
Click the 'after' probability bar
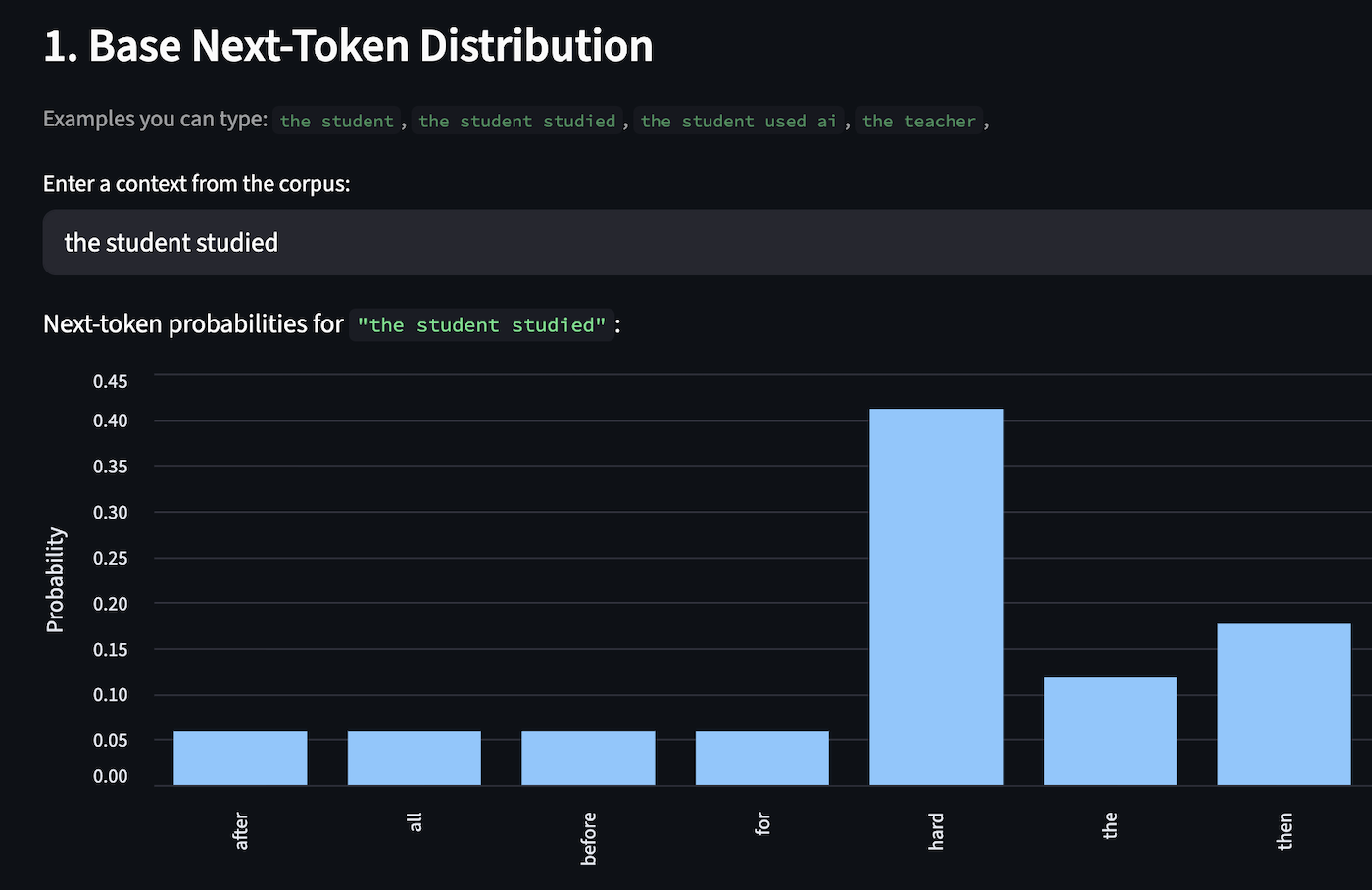(x=240, y=758)
